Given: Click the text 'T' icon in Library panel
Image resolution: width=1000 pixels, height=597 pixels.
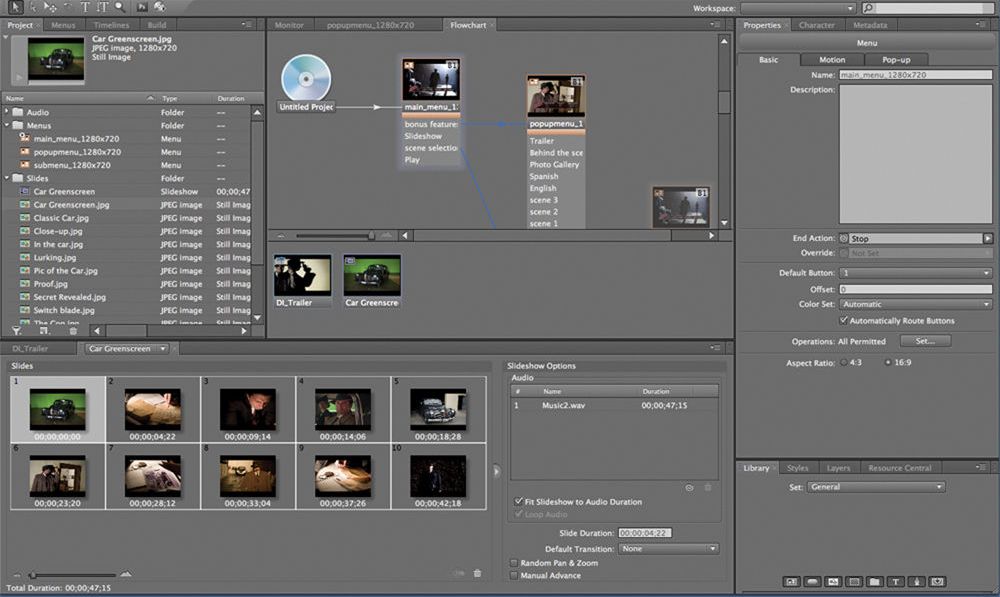Looking at the screenshot, I should click(895, 581).
